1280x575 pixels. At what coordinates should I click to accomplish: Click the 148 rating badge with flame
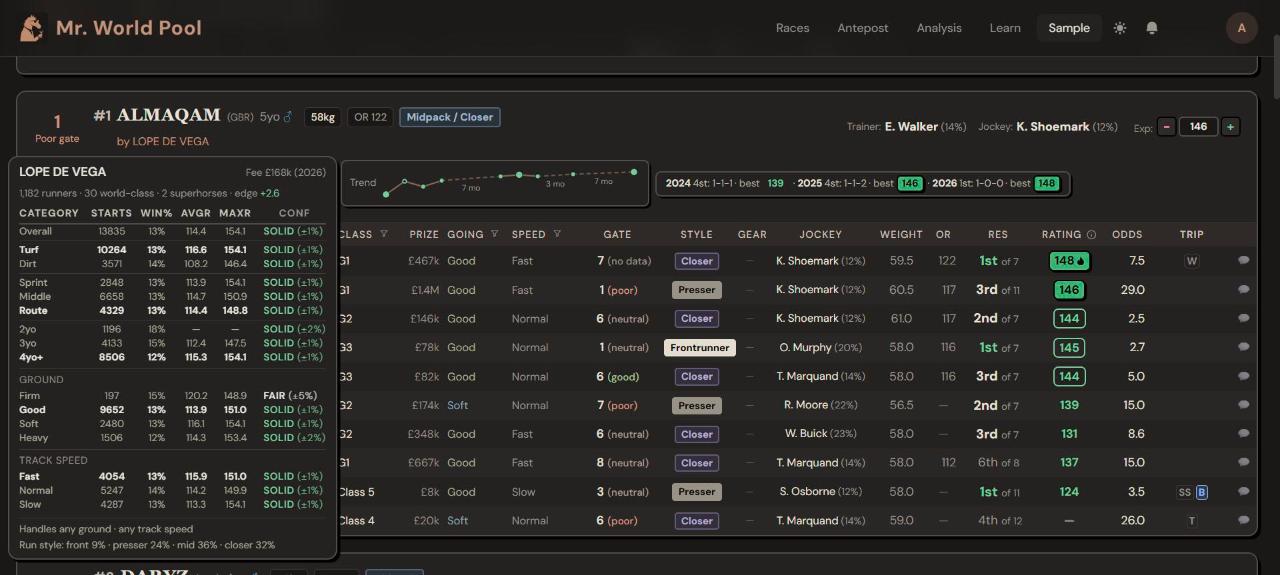click(1070, 261)
